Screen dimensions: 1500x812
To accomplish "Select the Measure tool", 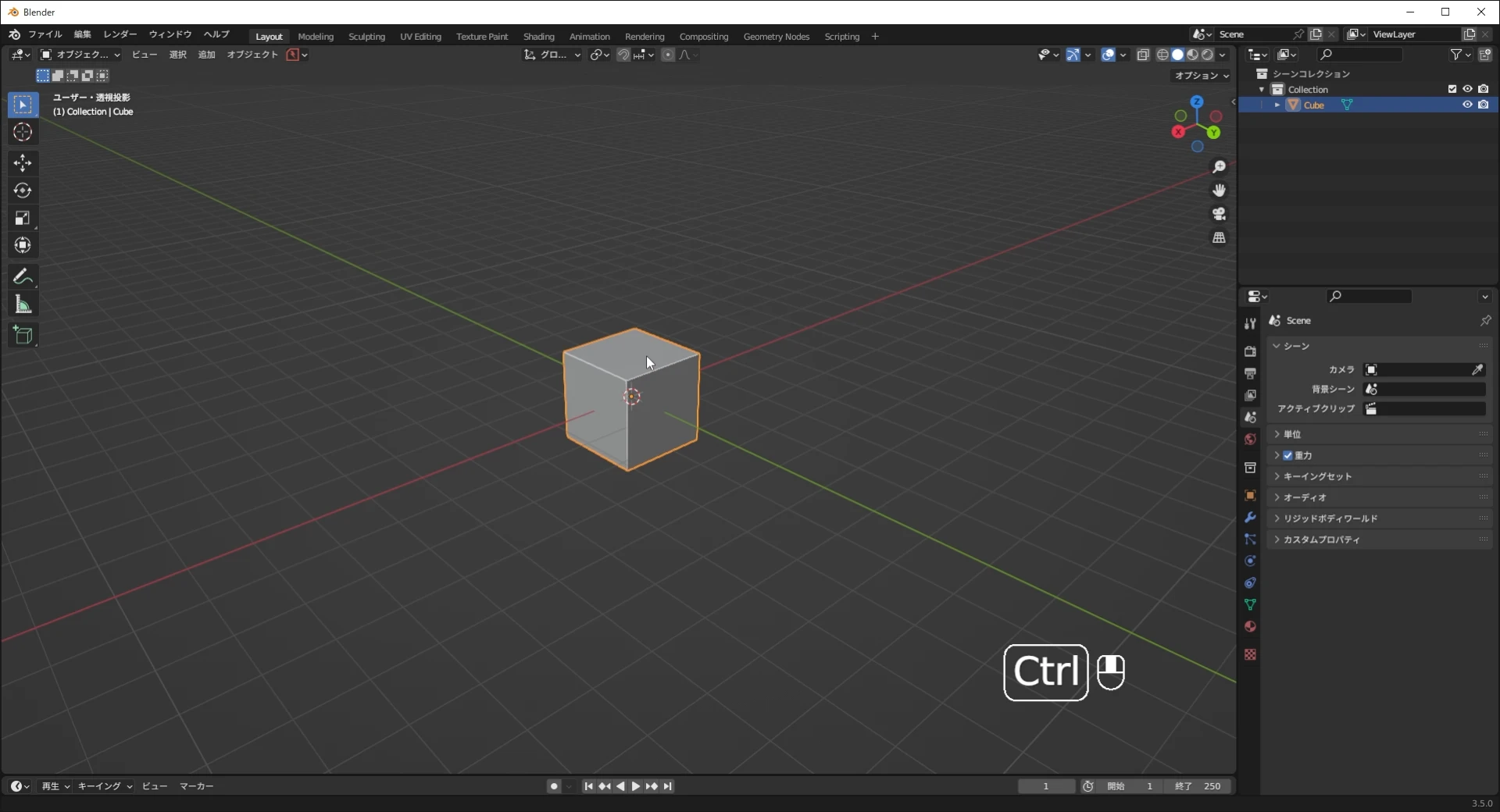I will [x=23, y=304].
